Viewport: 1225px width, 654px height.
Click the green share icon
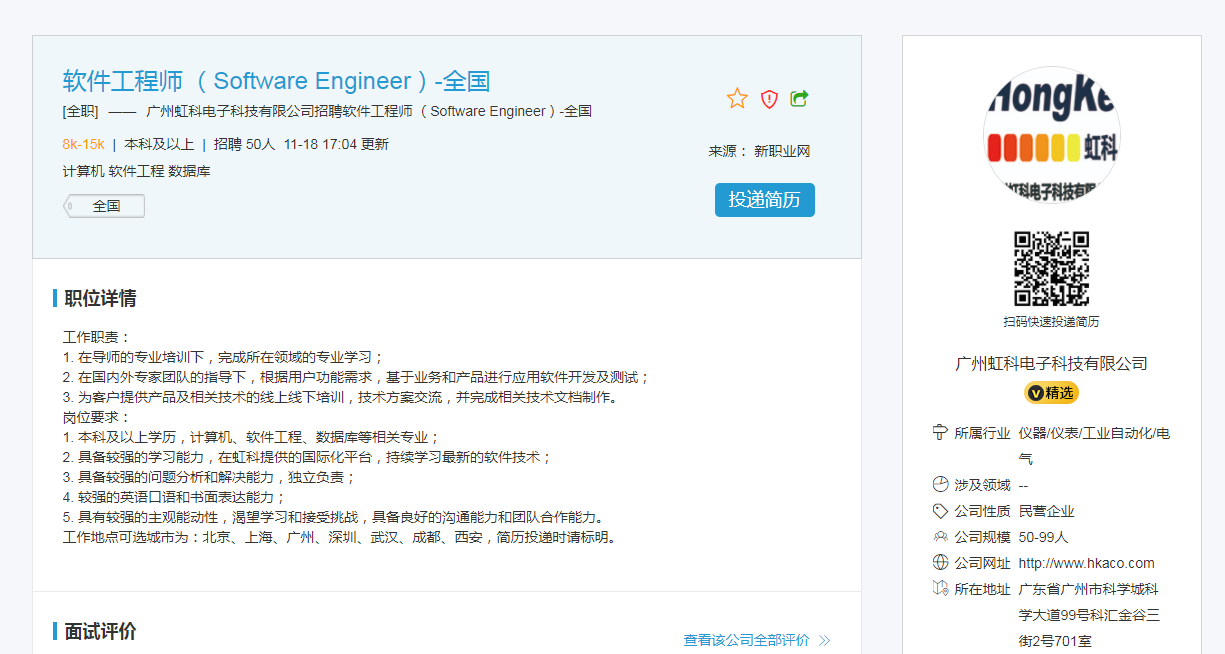tap(799, 98)
